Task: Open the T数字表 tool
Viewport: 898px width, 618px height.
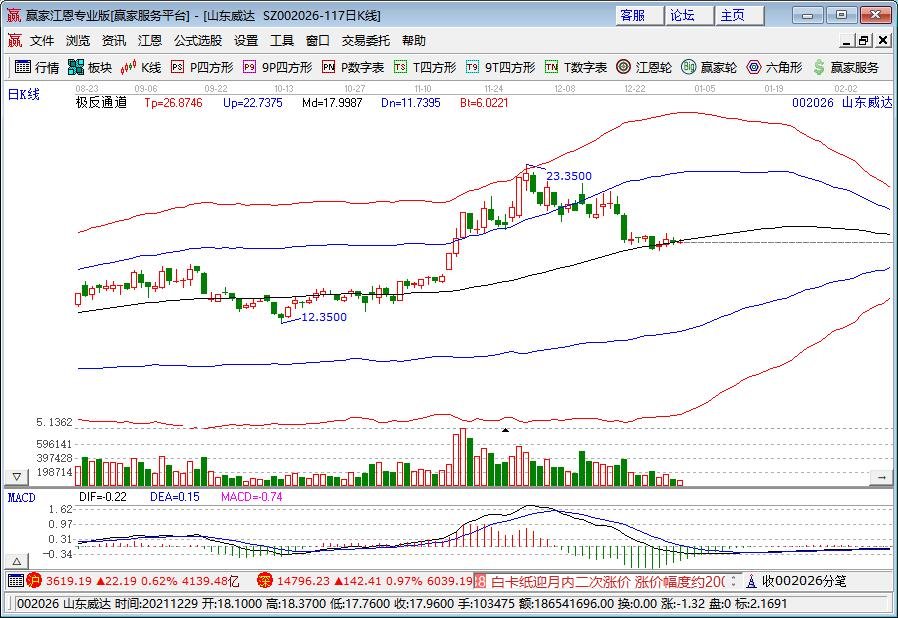Action: [x=576, y=68]
